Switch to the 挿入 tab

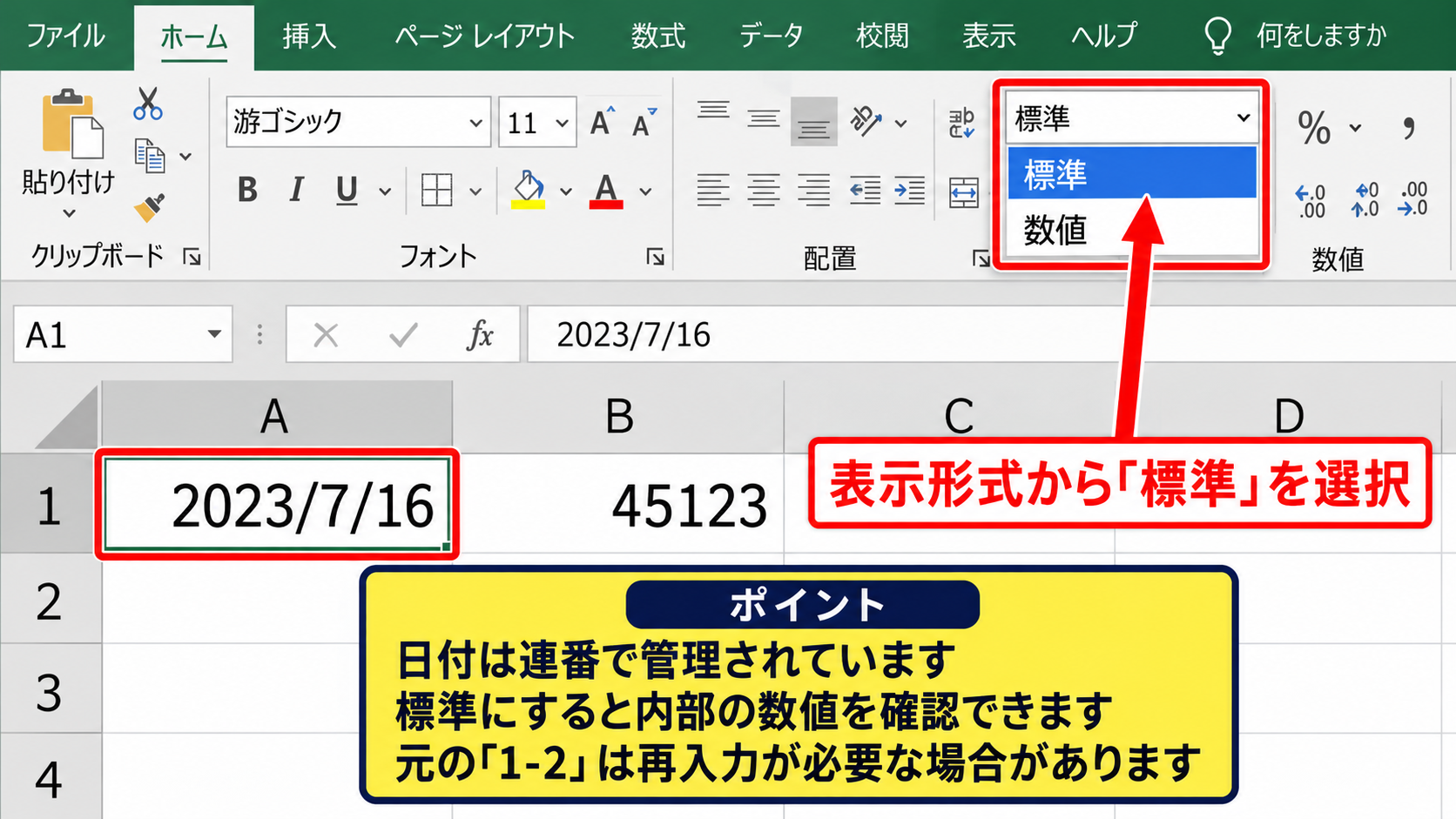point(309,36)
